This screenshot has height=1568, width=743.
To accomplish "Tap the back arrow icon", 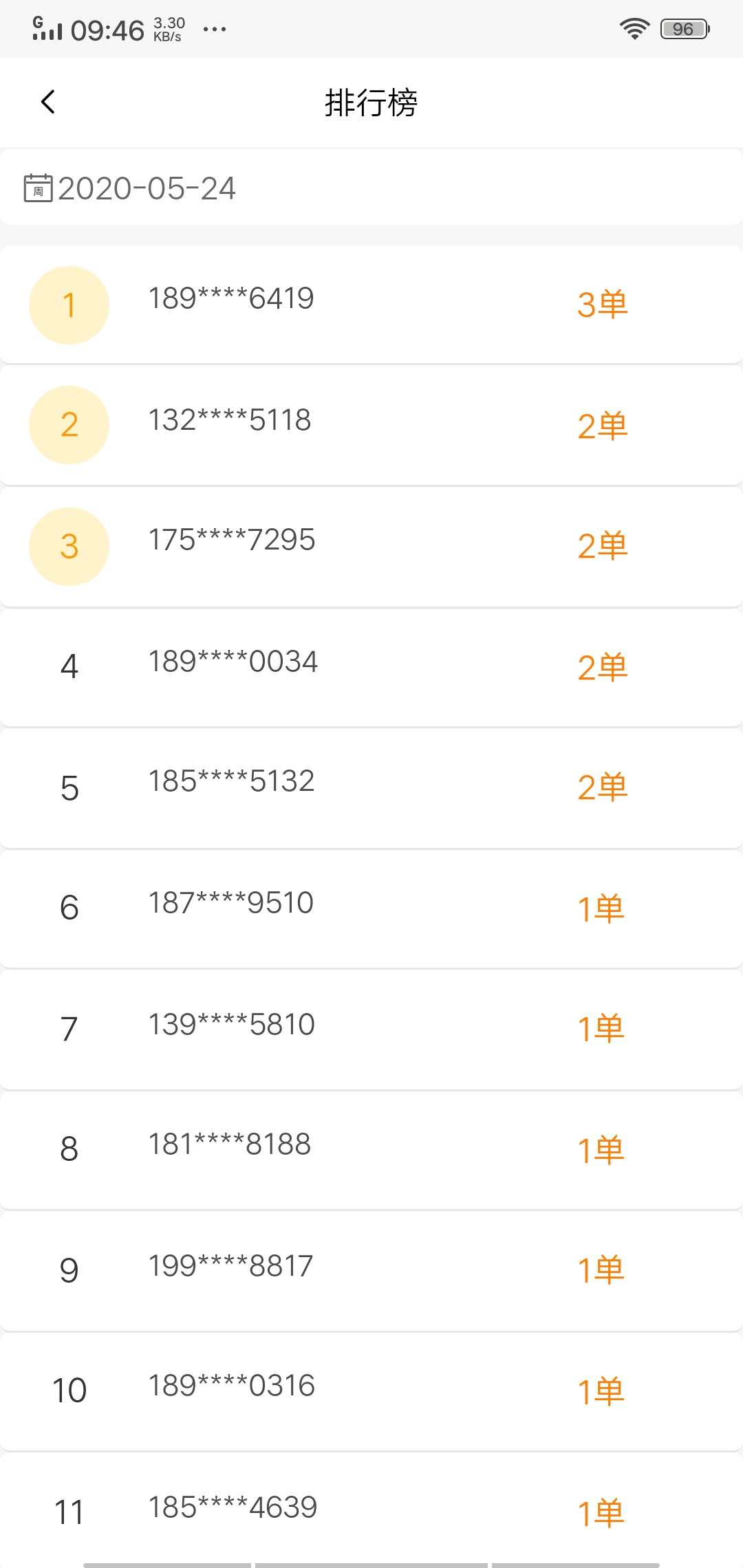I will click(48, 102).
